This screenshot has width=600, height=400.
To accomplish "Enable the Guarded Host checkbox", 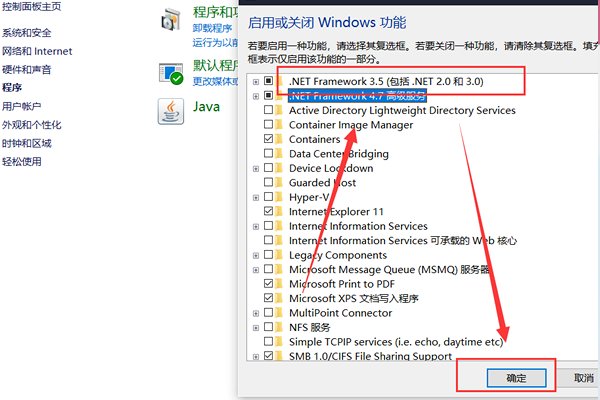I will click(x=269, y=182).
